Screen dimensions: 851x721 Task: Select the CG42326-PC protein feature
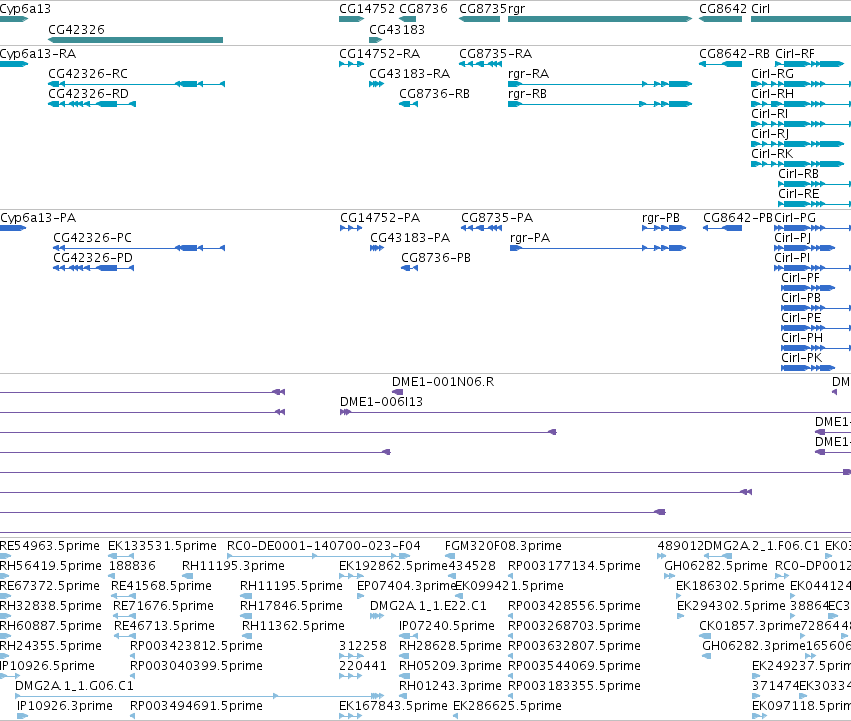click(x=139, y=248)
